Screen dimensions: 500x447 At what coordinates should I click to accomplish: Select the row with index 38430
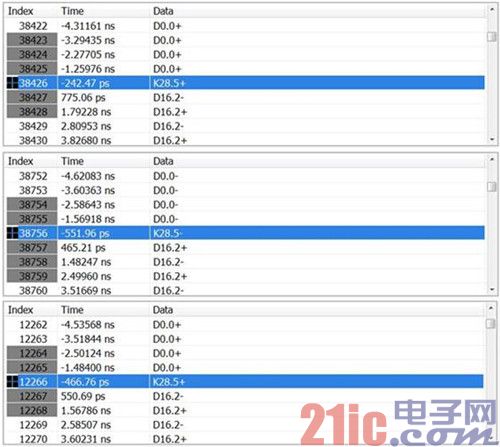(245, 140)
